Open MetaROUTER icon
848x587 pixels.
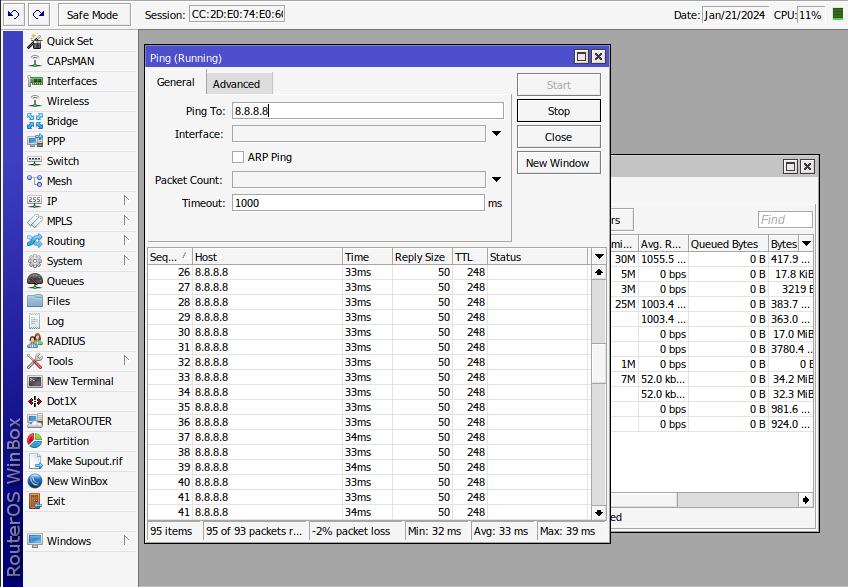(x=35, y=421)
